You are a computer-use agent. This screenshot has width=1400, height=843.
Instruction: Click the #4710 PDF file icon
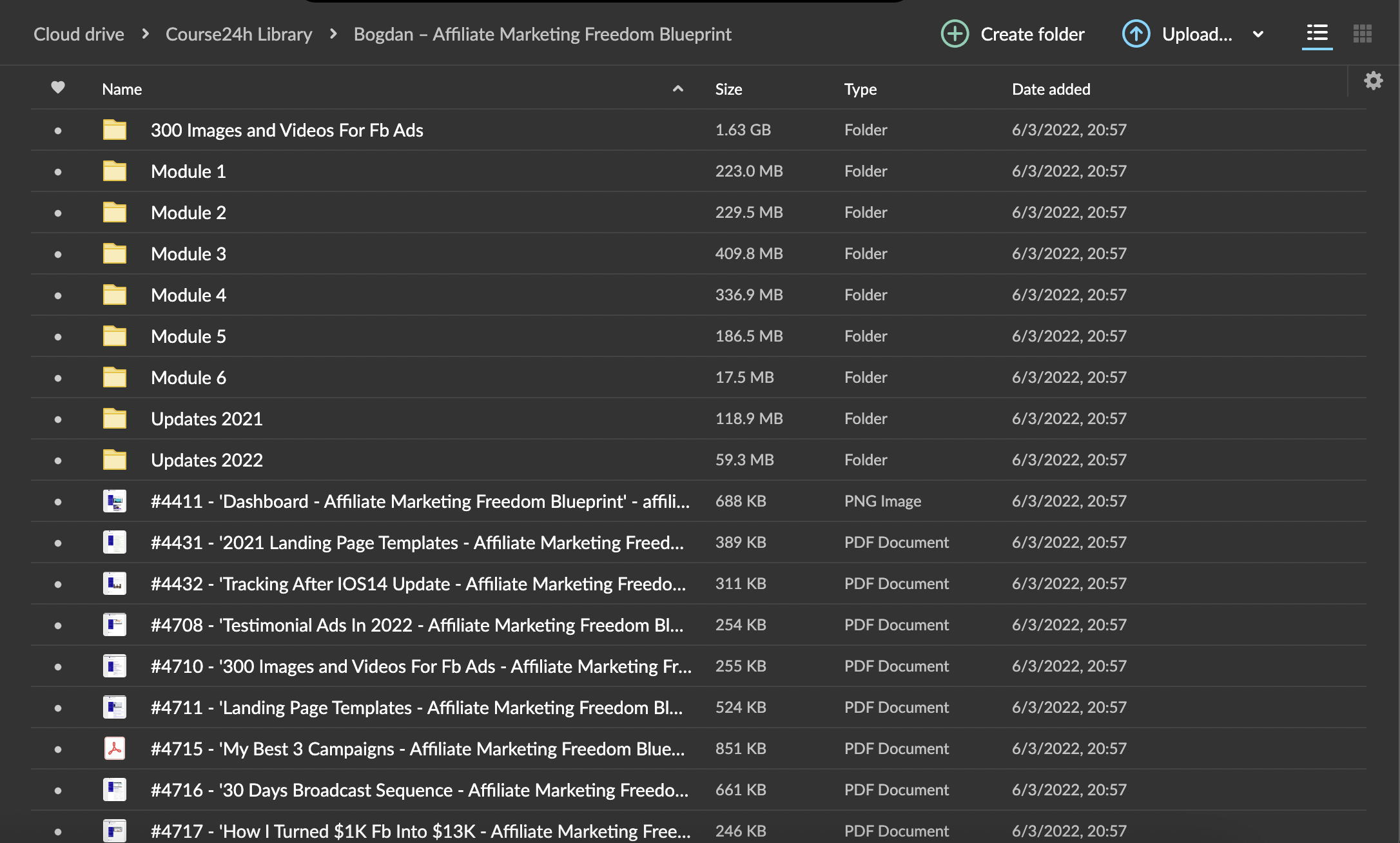pyautogui.click(x=115, y=666)
